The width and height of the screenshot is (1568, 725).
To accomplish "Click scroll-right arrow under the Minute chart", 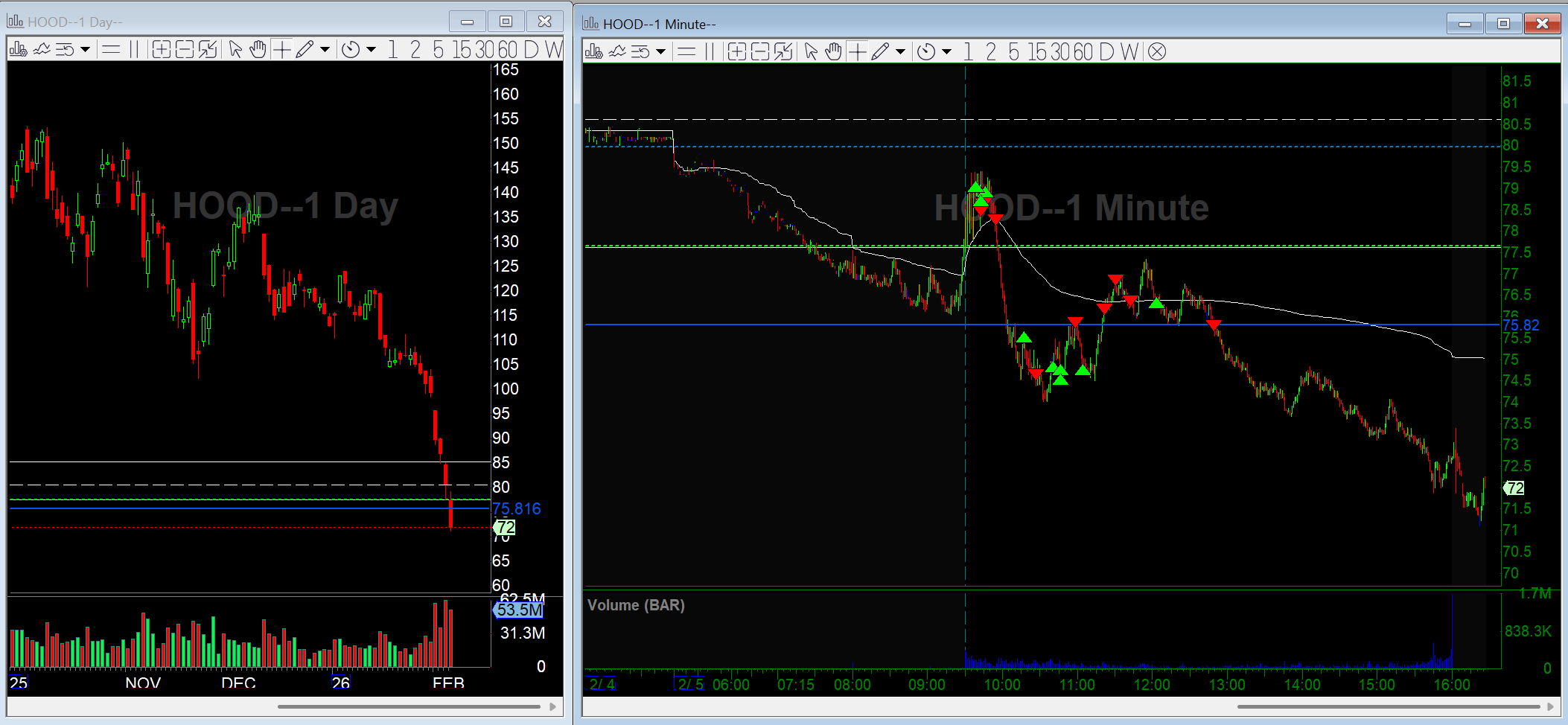I will [x=1550, y=706].
